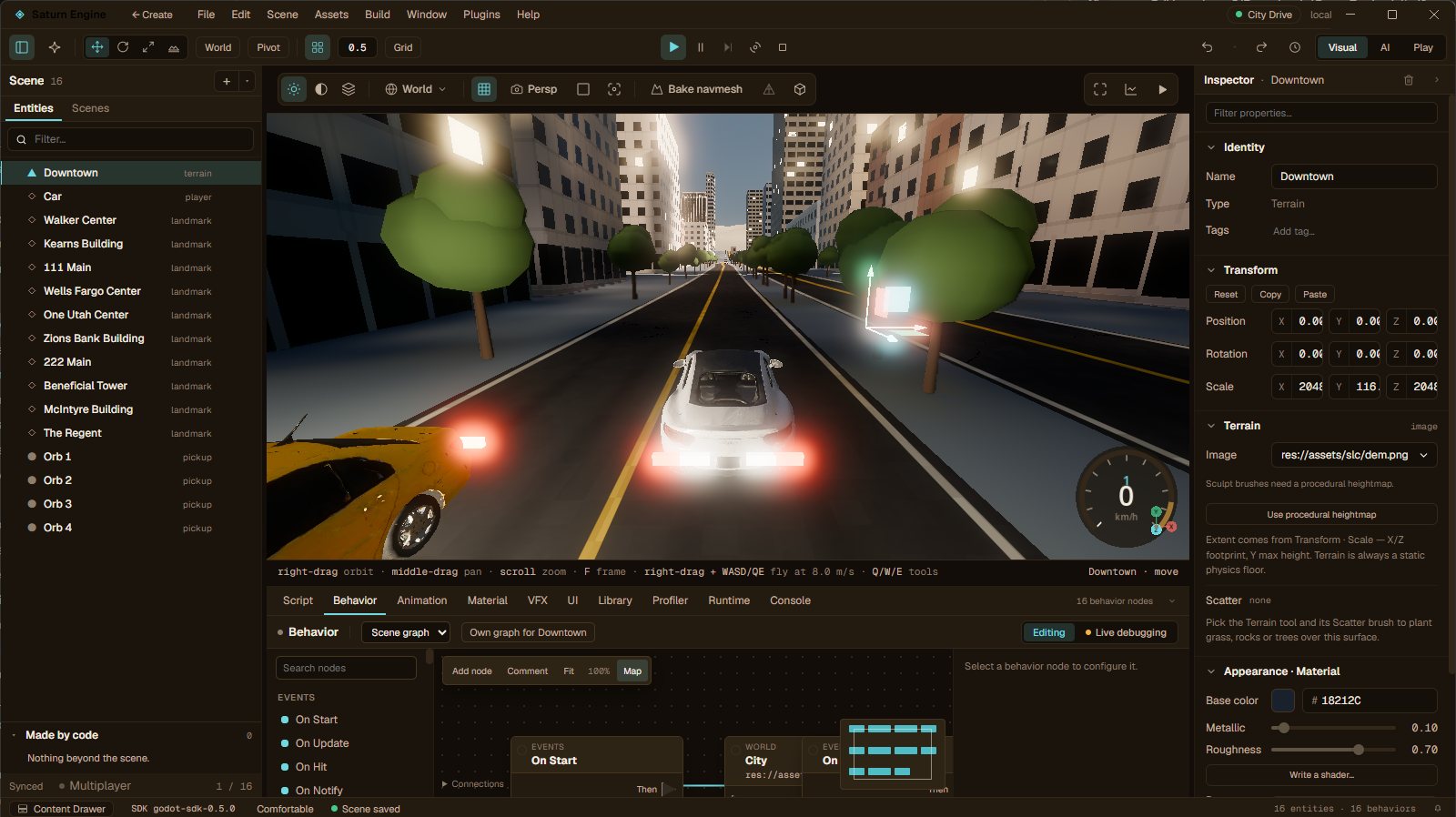
Task: Collapse the Identity section
Action: [1211, 147]
